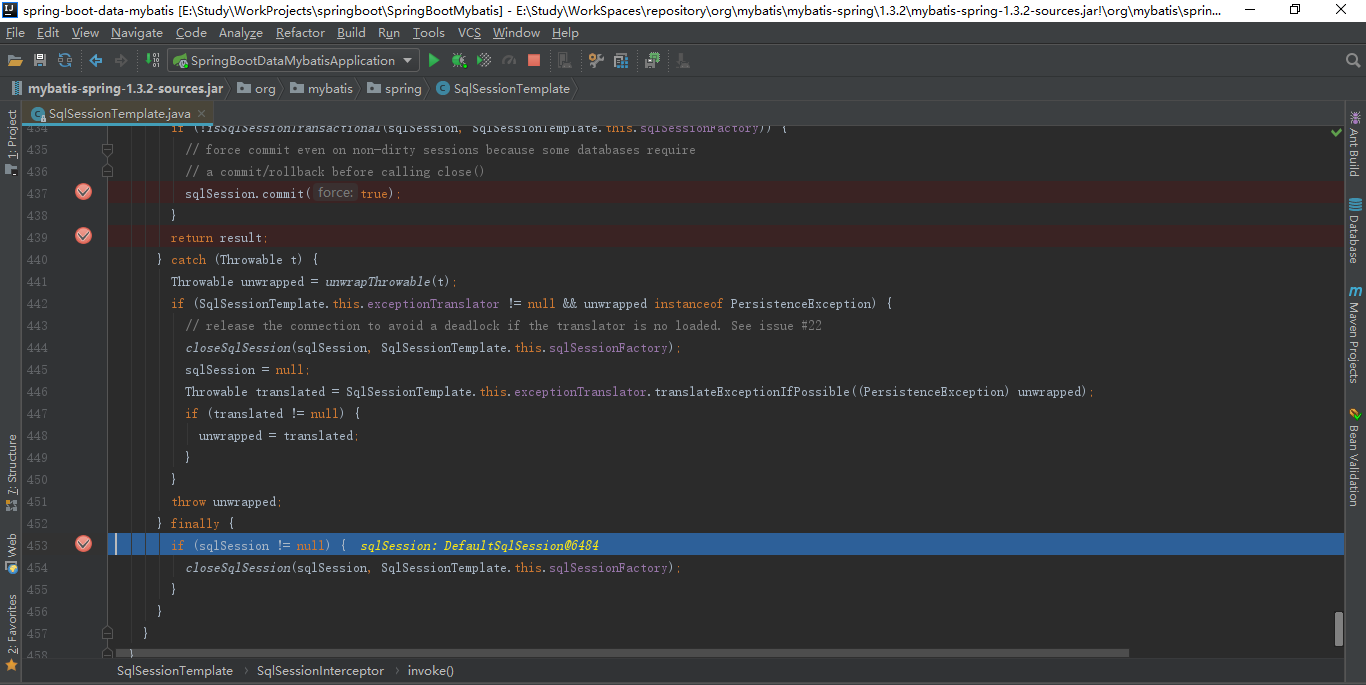Open the 1: Project tool window

[x=12, y=142]
